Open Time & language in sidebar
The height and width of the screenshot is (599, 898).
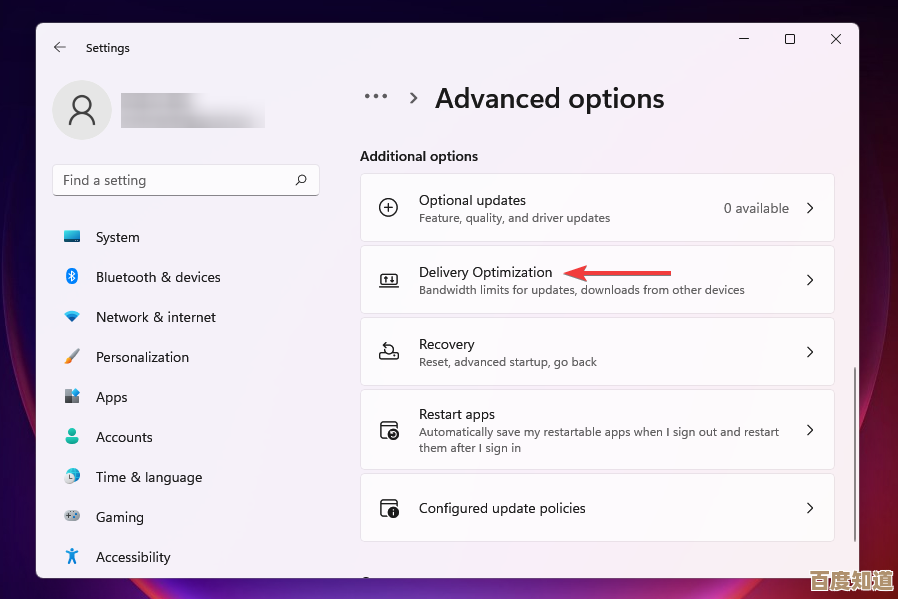[x=148, y=477]
